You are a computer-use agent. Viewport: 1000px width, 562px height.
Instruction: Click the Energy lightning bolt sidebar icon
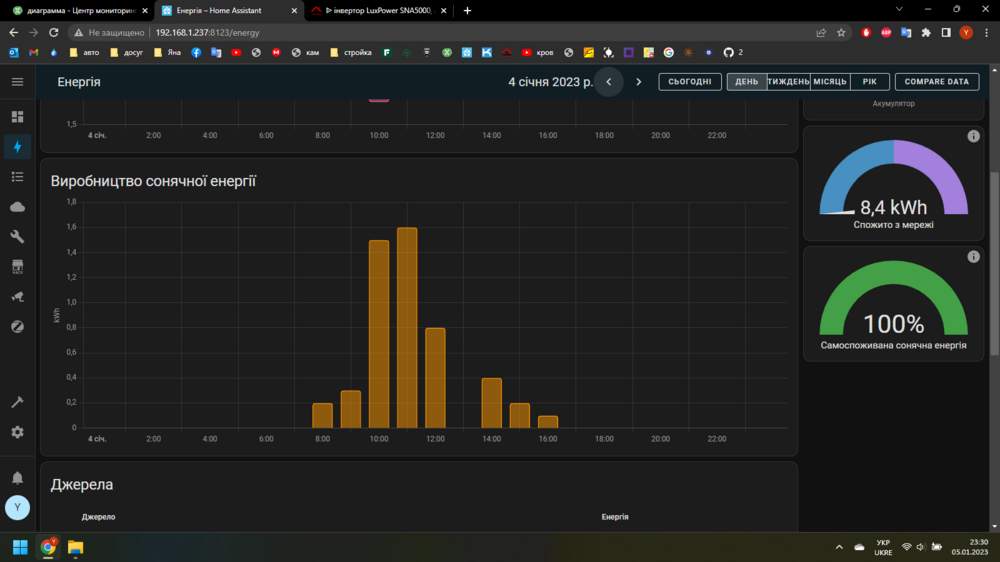pyautogui.click(x=17, y=147)
